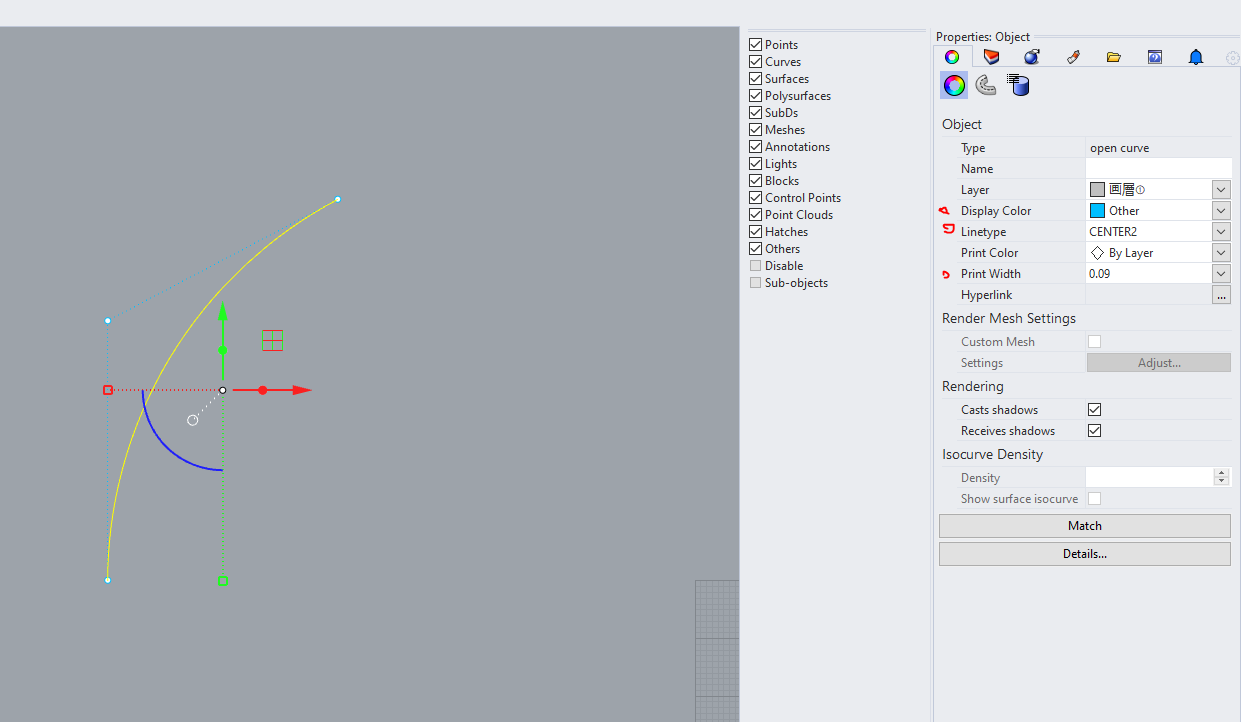Click the Custom Mesh checkbox
This screenshot has height=722, width=1241.
pyautogui.click(x=1094, y=341)
